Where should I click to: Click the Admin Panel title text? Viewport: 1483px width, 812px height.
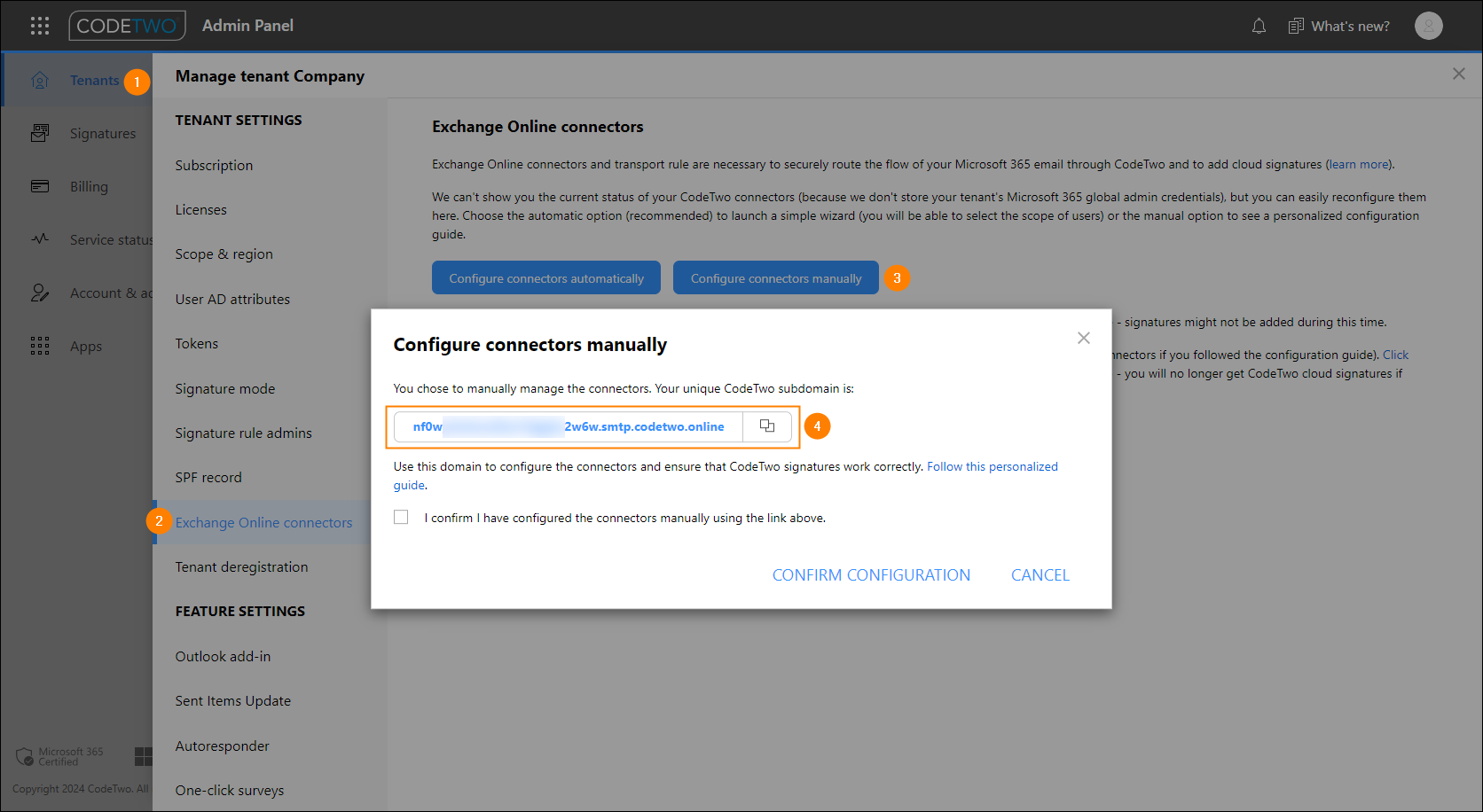(247, 26)
